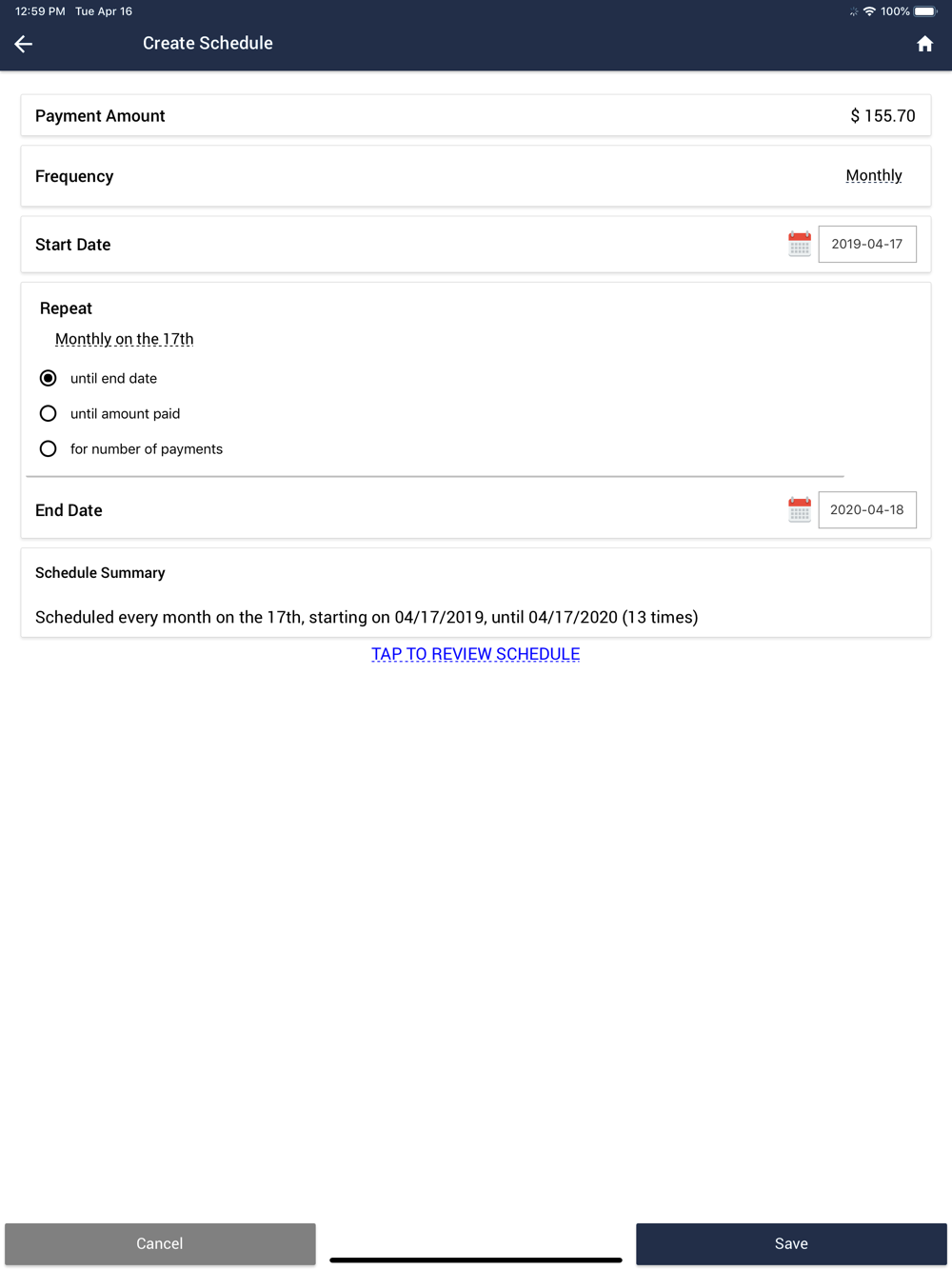Tap the battery indicator icon
The image size is (952, 1270).
click(925, 11)
